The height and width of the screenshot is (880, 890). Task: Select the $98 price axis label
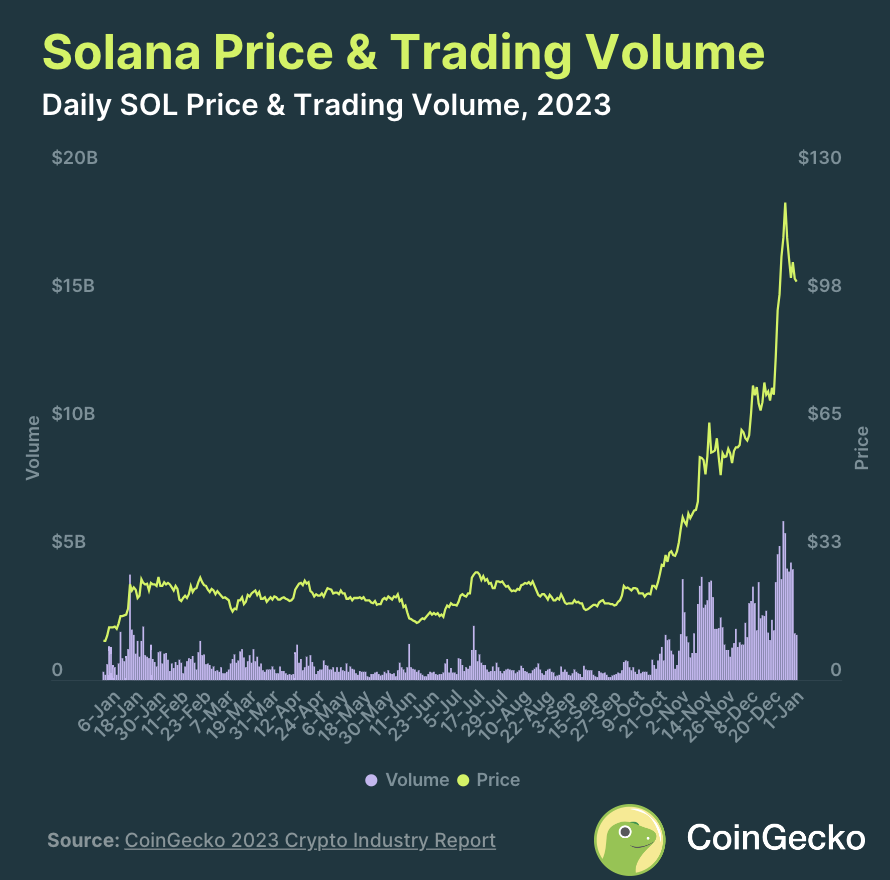[824, 285]
